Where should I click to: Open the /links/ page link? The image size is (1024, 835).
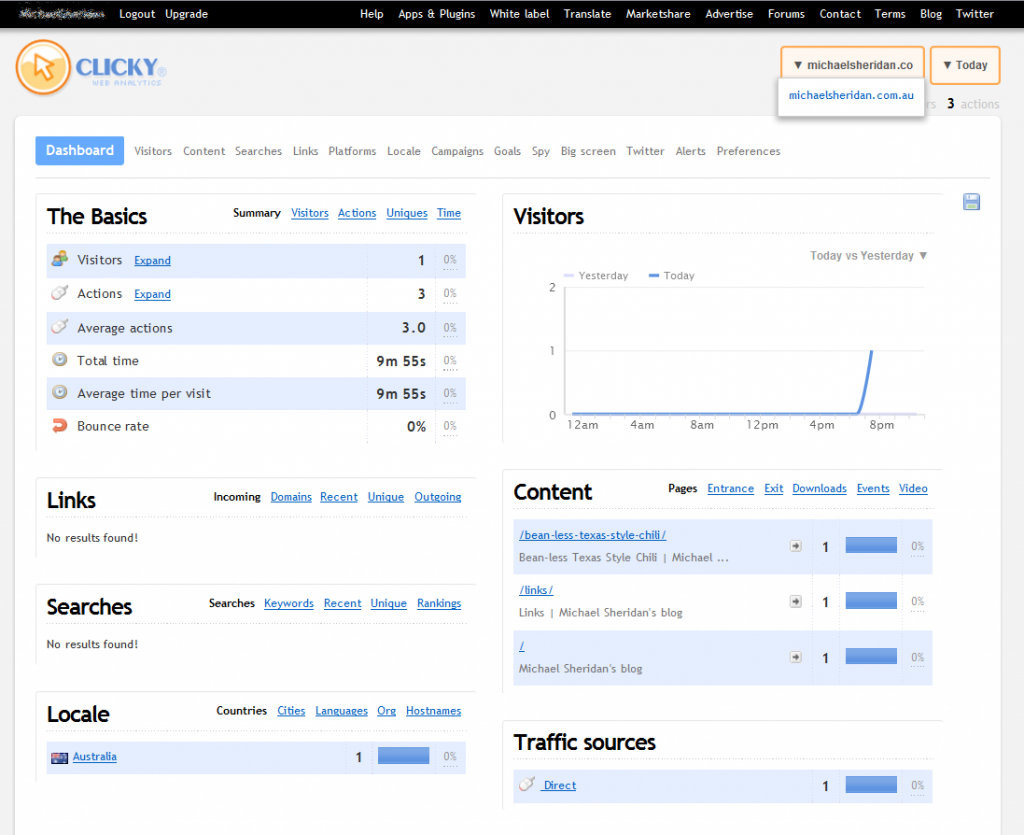[536, 590]
